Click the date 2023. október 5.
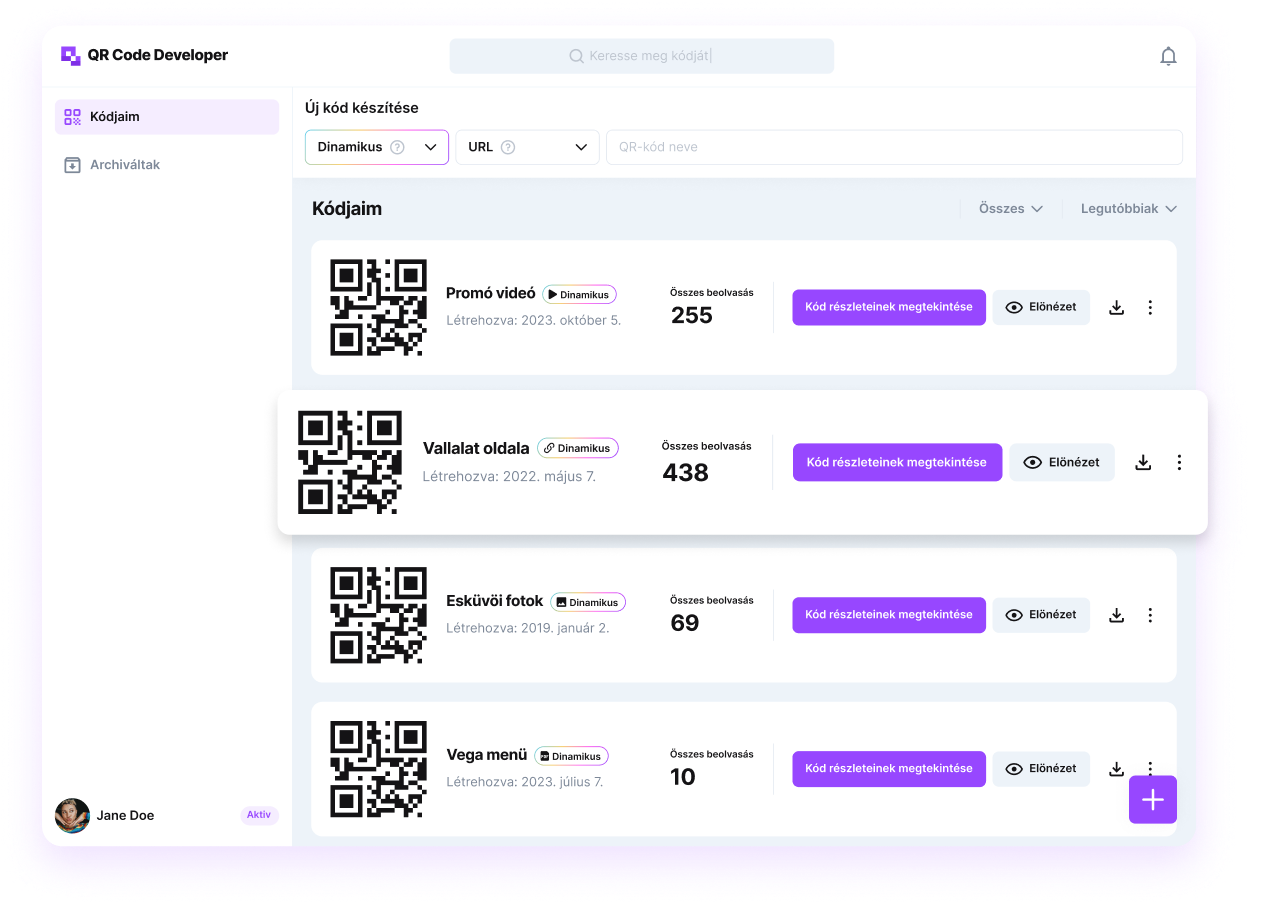 click(571, 321)
